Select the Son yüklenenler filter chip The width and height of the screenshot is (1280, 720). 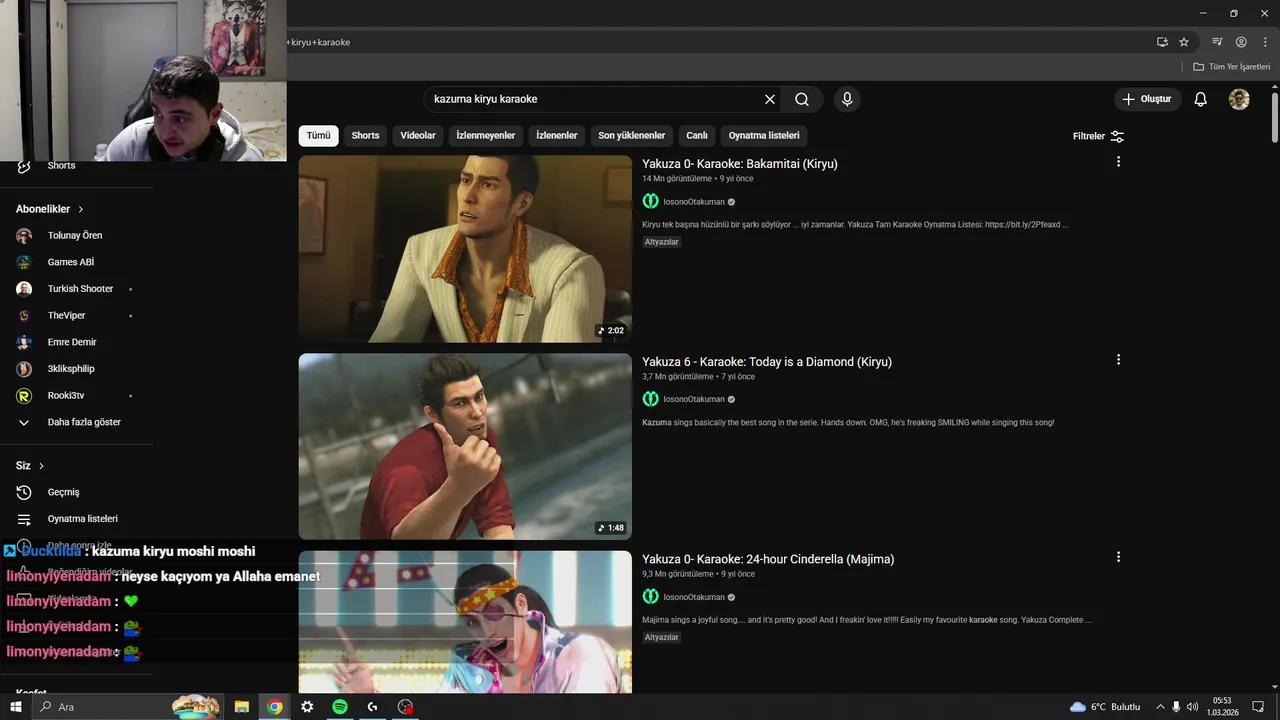click(x=632, y=136)
